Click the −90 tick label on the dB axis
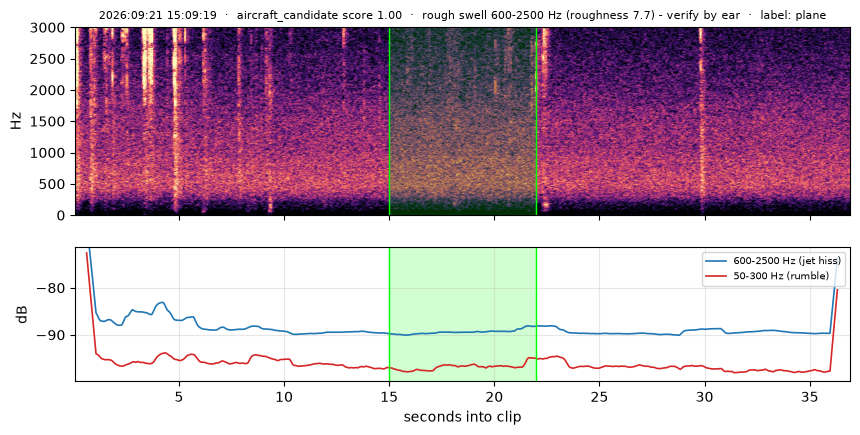 click(52, 335)
